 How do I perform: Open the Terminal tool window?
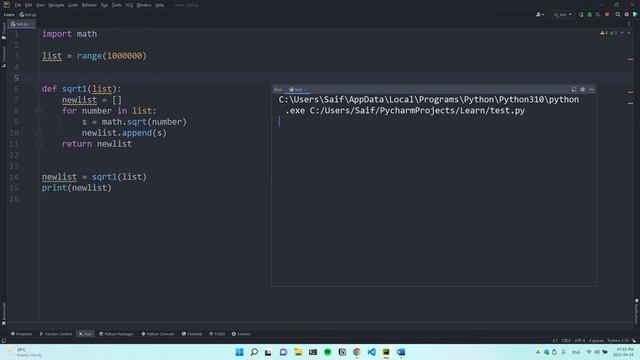192,334
